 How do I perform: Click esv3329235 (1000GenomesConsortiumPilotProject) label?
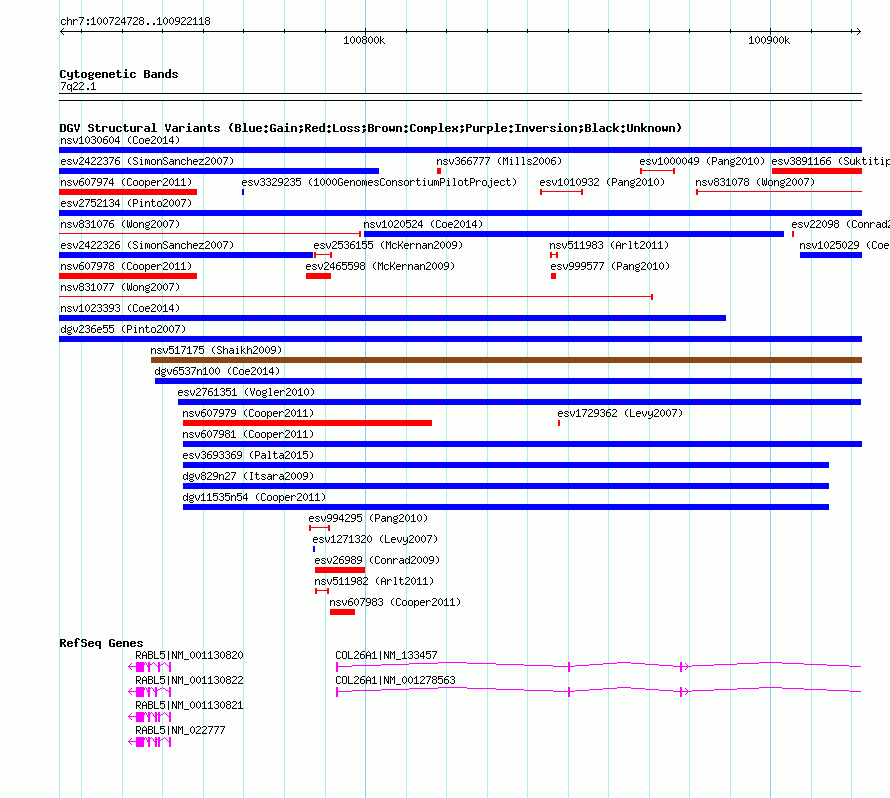379,182
